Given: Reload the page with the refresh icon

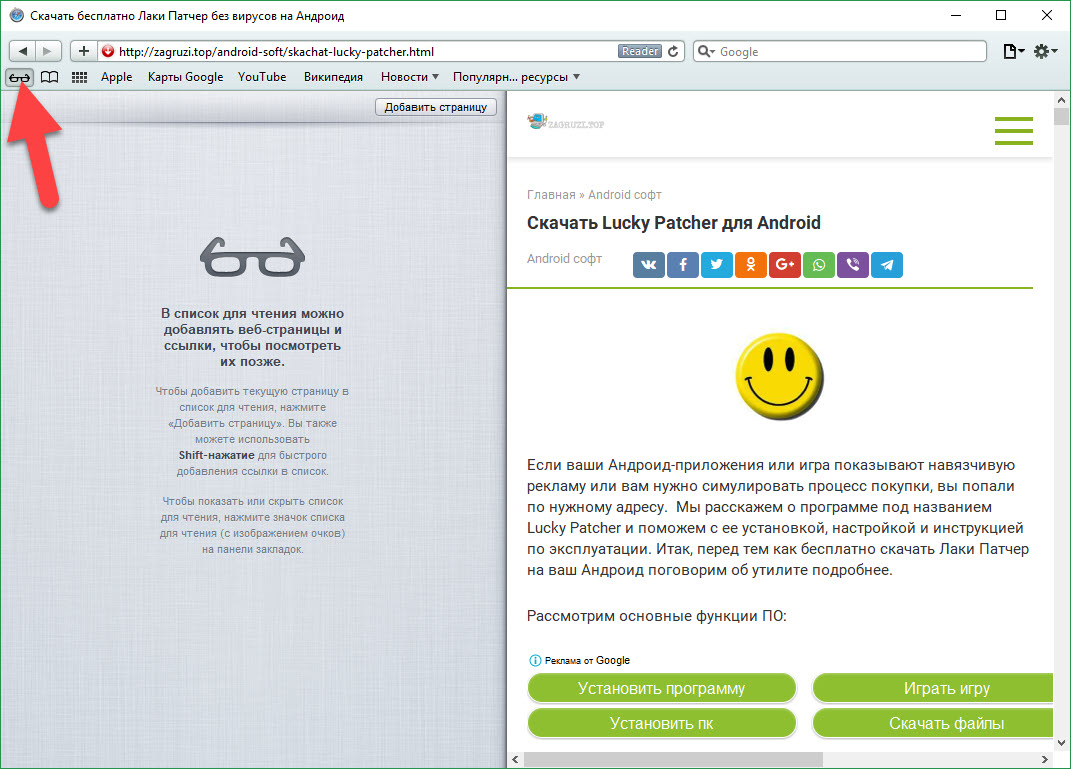Looking at the screenshot, I should pos(674,51).
